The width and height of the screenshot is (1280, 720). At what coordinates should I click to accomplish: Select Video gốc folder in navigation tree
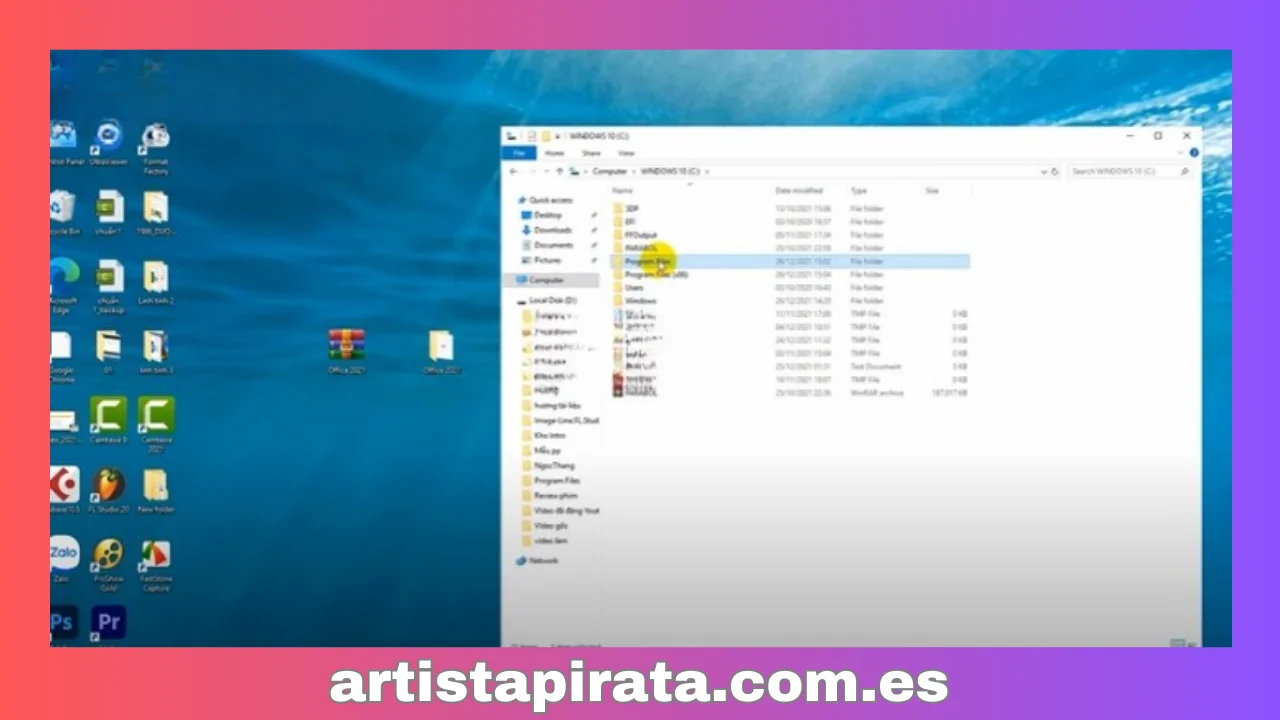tap(545, 526)
